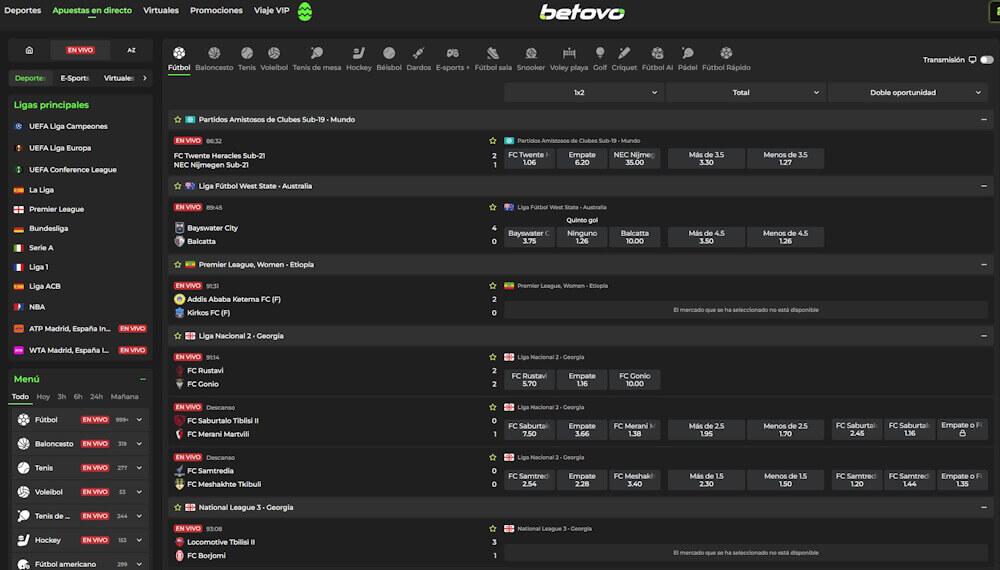Viewport: 1000px width, 570px height.
Task: Bet on FC Twente at 1.06
Action: (529, 158)
